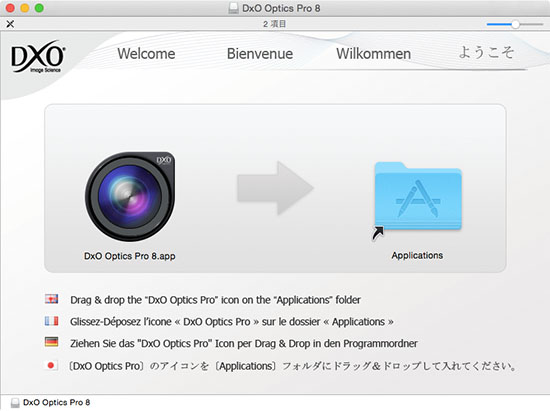Screen dimensions: 550x411
Task: Click the "Bienvenue" heading text
Action: (x=260, y=54)
